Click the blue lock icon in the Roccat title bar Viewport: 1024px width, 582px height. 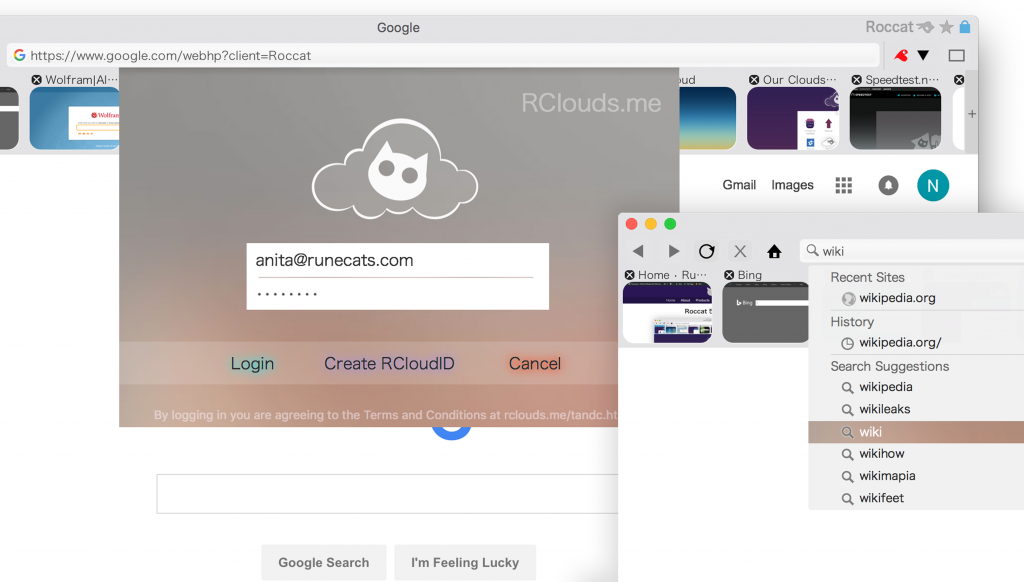pyautogui.click(x=965, y=27)
